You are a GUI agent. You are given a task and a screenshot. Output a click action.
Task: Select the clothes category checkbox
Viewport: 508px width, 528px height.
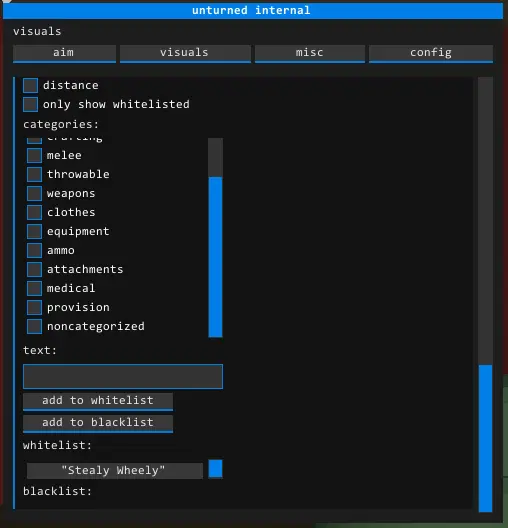click(34, 212)
